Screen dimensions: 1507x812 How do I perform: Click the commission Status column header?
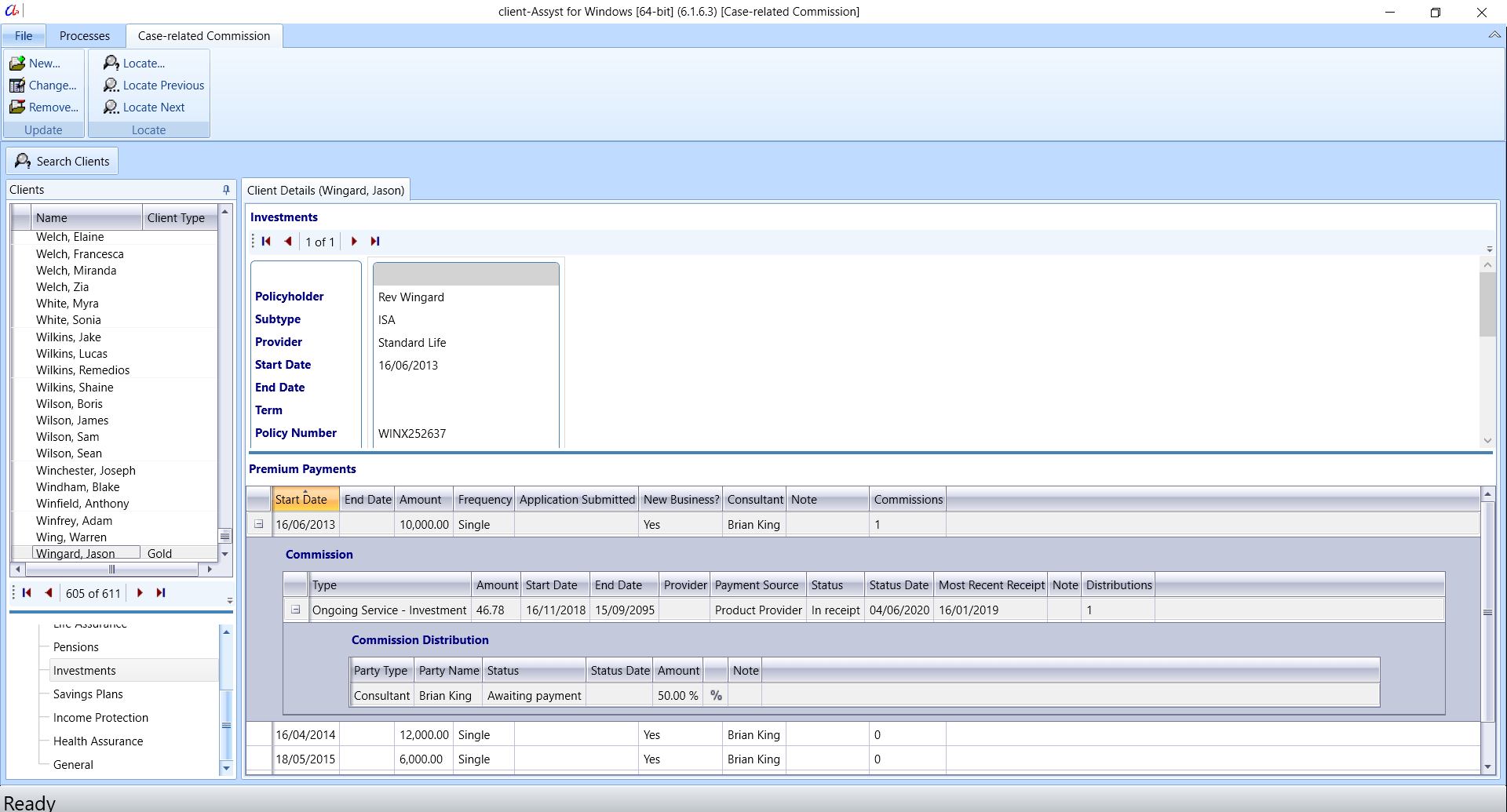pos(835,584)
